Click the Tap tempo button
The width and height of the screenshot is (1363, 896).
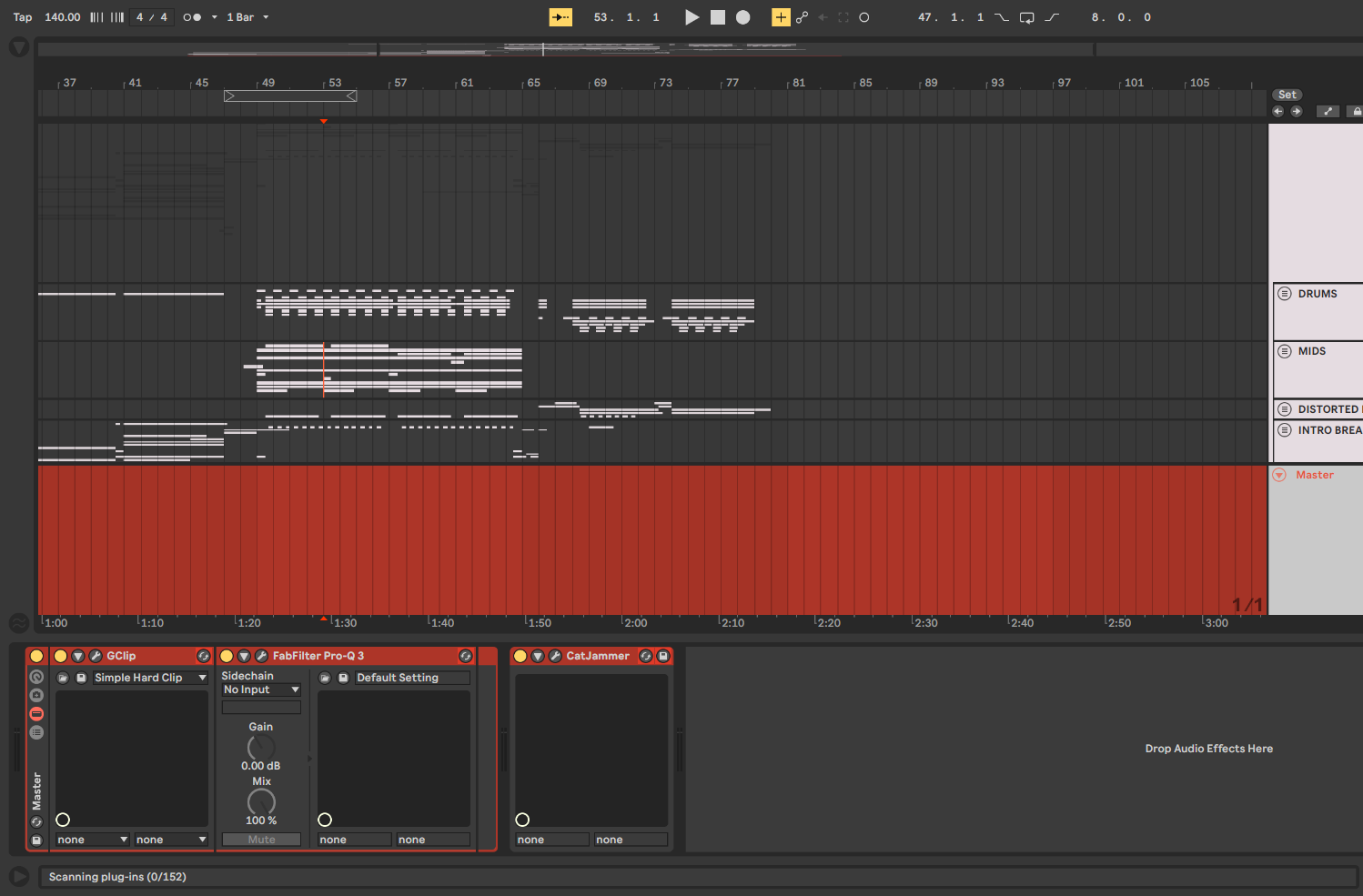[23, 17]
